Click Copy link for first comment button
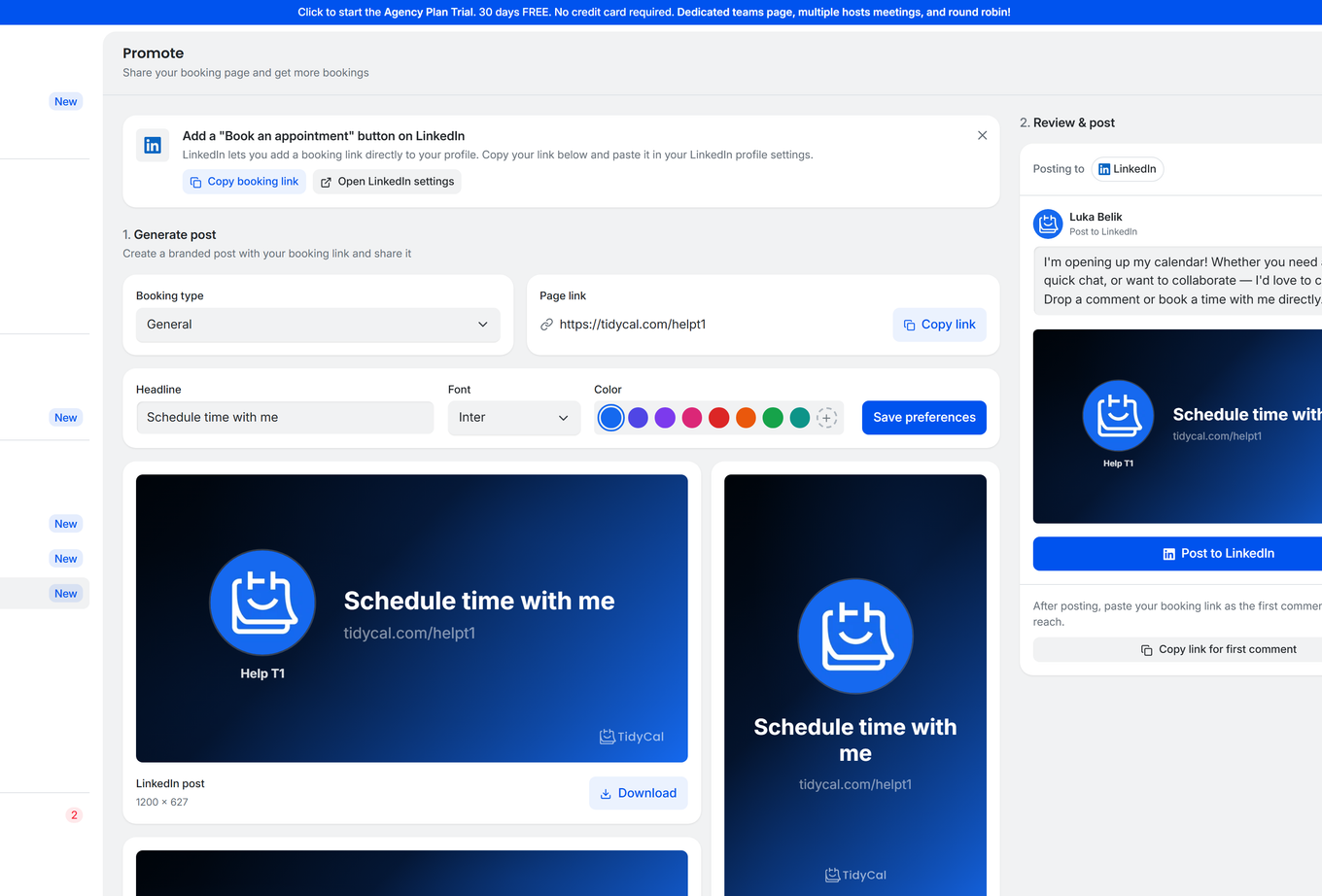This screenshot has height=896, width=1322. 1177,649
